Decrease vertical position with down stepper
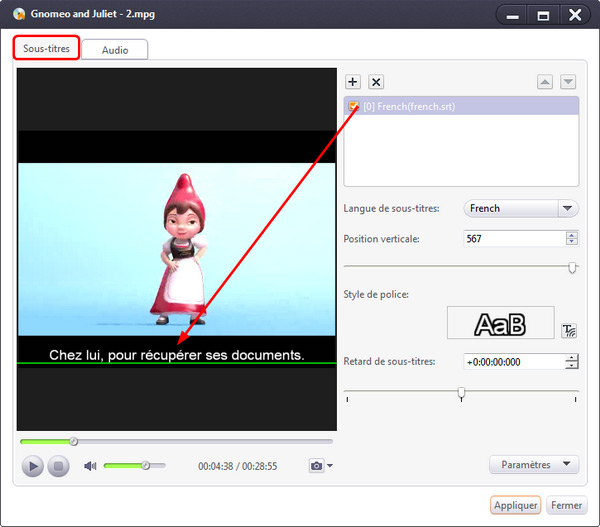The height and width of the screenshot is (527, 600). tap(572, 242)
